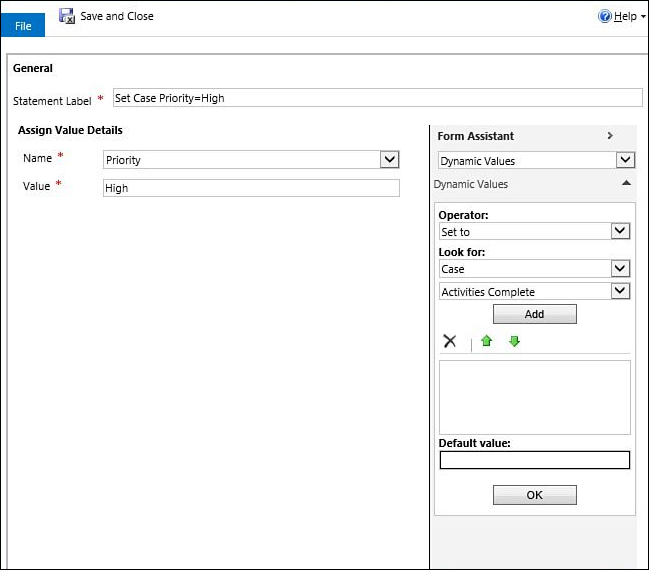Open the Activities Complete dropdown
The image size is (649, 570).
pos(620,291)
